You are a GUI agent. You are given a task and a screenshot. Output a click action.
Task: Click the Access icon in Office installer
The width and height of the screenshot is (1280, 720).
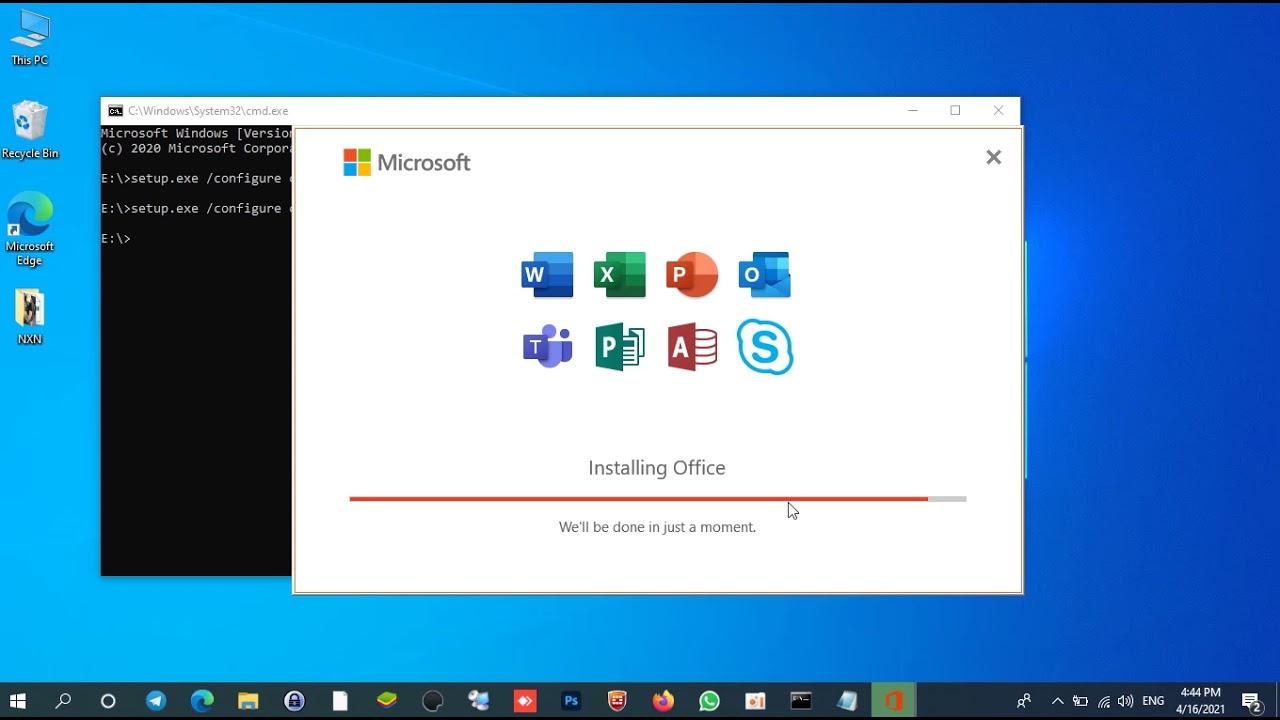tap(692, 347)
